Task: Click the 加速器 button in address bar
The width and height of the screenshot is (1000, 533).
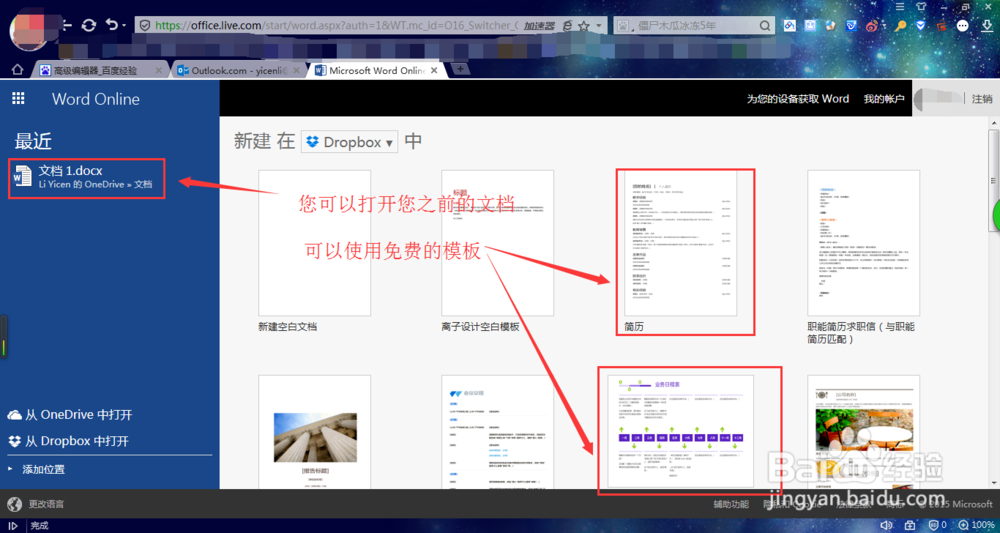Action: [540, 26]
